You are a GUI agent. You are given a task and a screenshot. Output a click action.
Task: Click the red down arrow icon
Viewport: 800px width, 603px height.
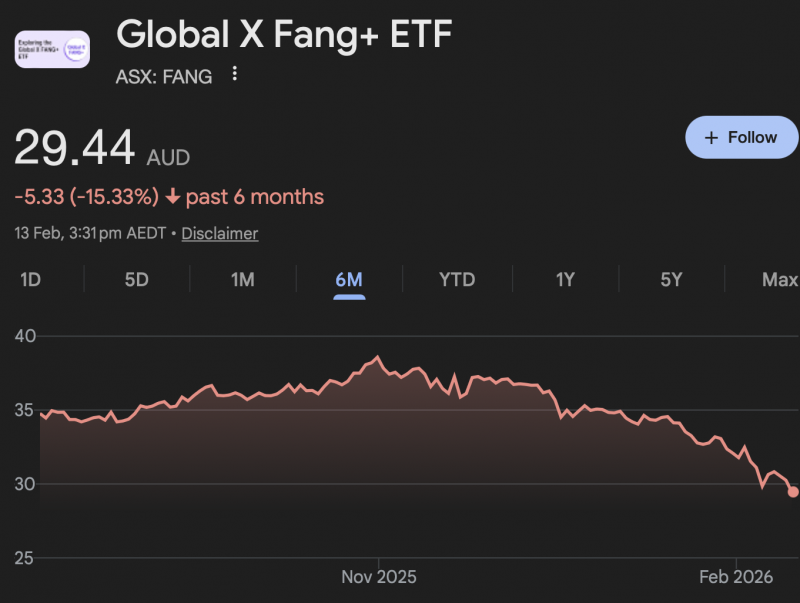(x=172, y=197)
